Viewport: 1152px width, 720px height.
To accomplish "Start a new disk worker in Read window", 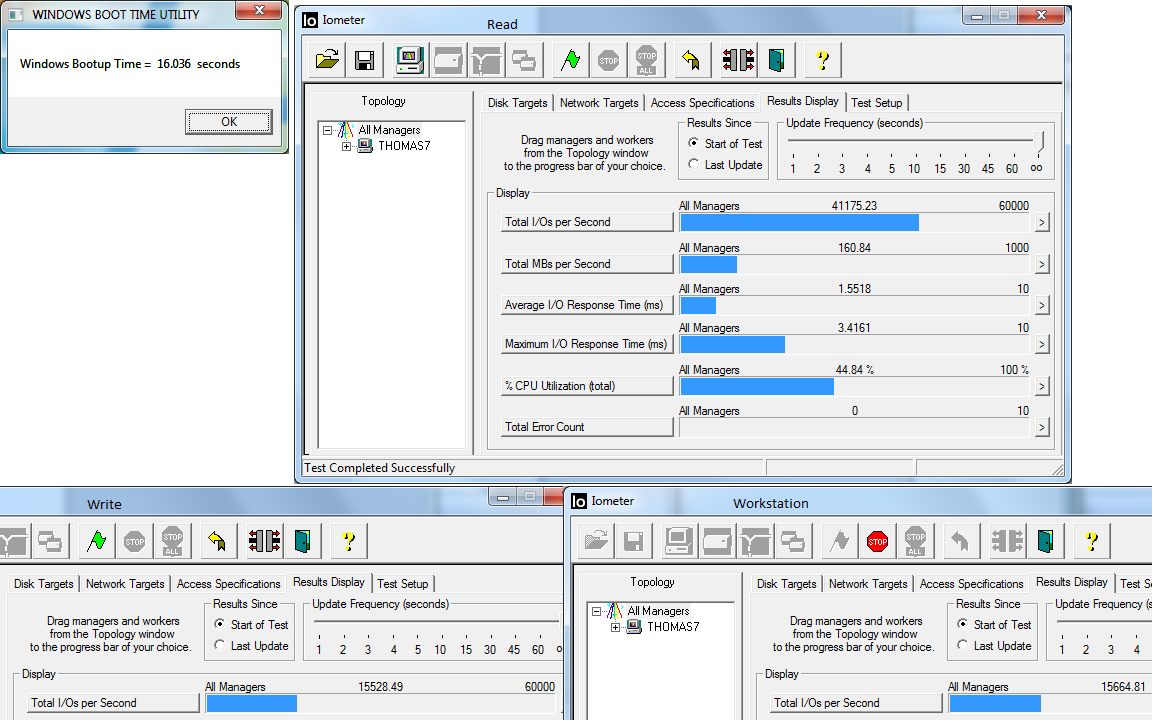I will [x=448, y=60].
